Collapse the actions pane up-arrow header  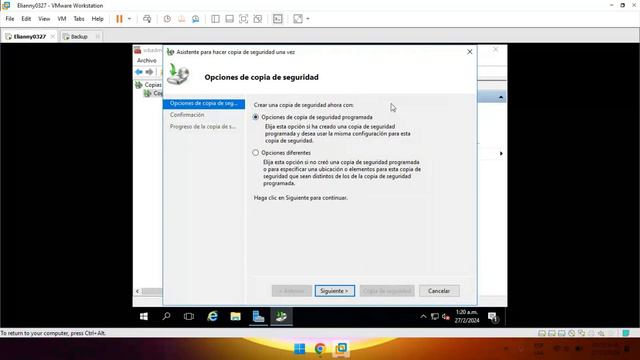coord(501,97)
